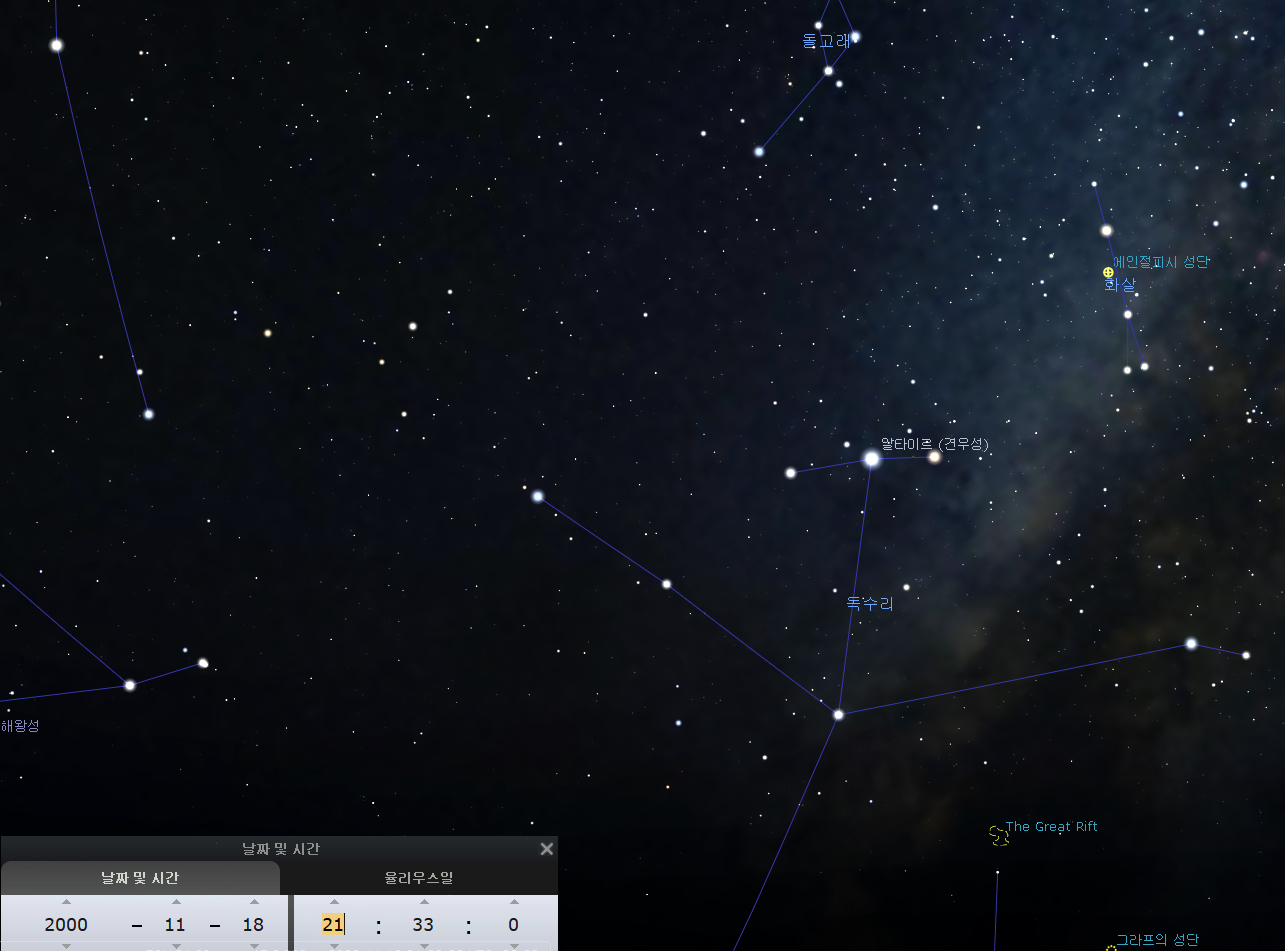Select the bright star Altair (알타이르)
Screen dimensions: 1285x951
coord(871,459)
